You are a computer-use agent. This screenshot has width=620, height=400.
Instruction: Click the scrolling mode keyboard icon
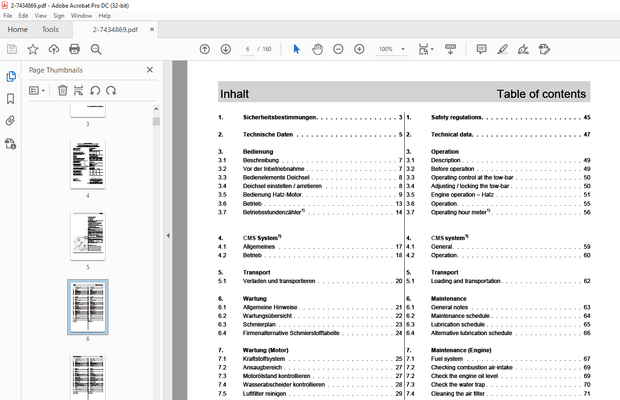click(450, 49)
